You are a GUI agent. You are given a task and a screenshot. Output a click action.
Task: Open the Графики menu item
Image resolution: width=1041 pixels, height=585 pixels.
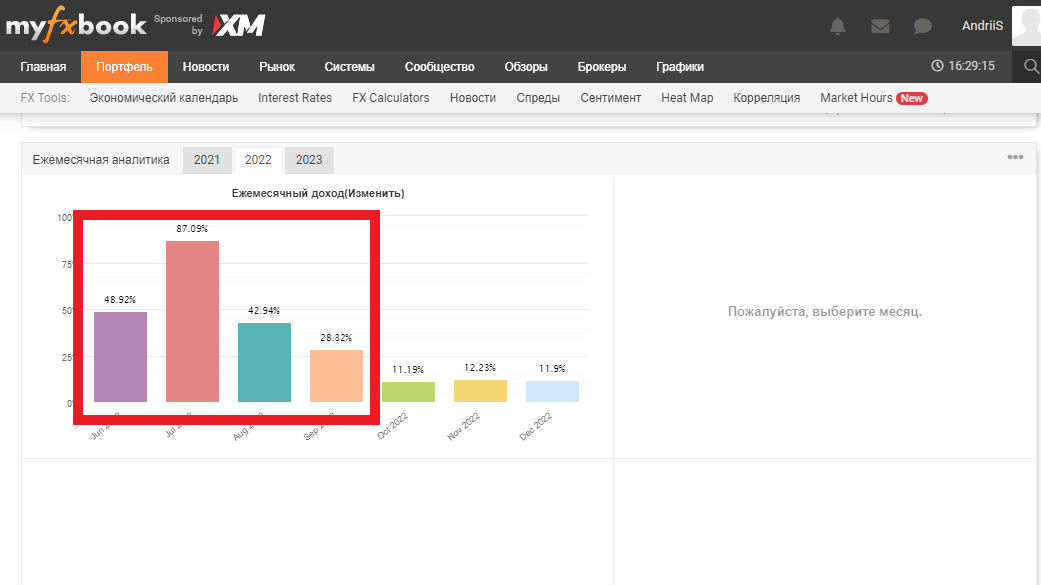coord(680,67)
